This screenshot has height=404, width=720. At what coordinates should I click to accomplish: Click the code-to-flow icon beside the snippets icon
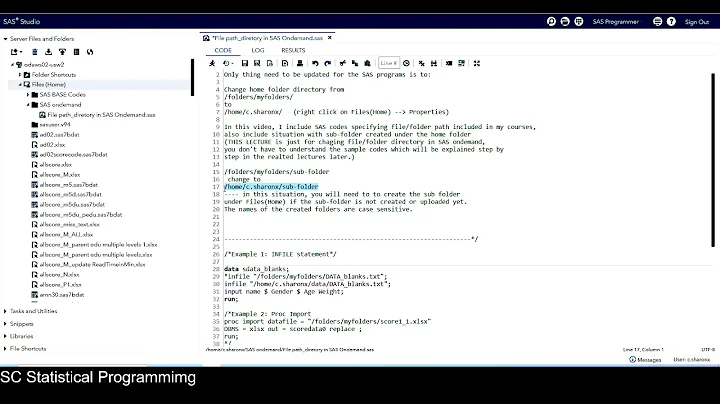point(285,63)
